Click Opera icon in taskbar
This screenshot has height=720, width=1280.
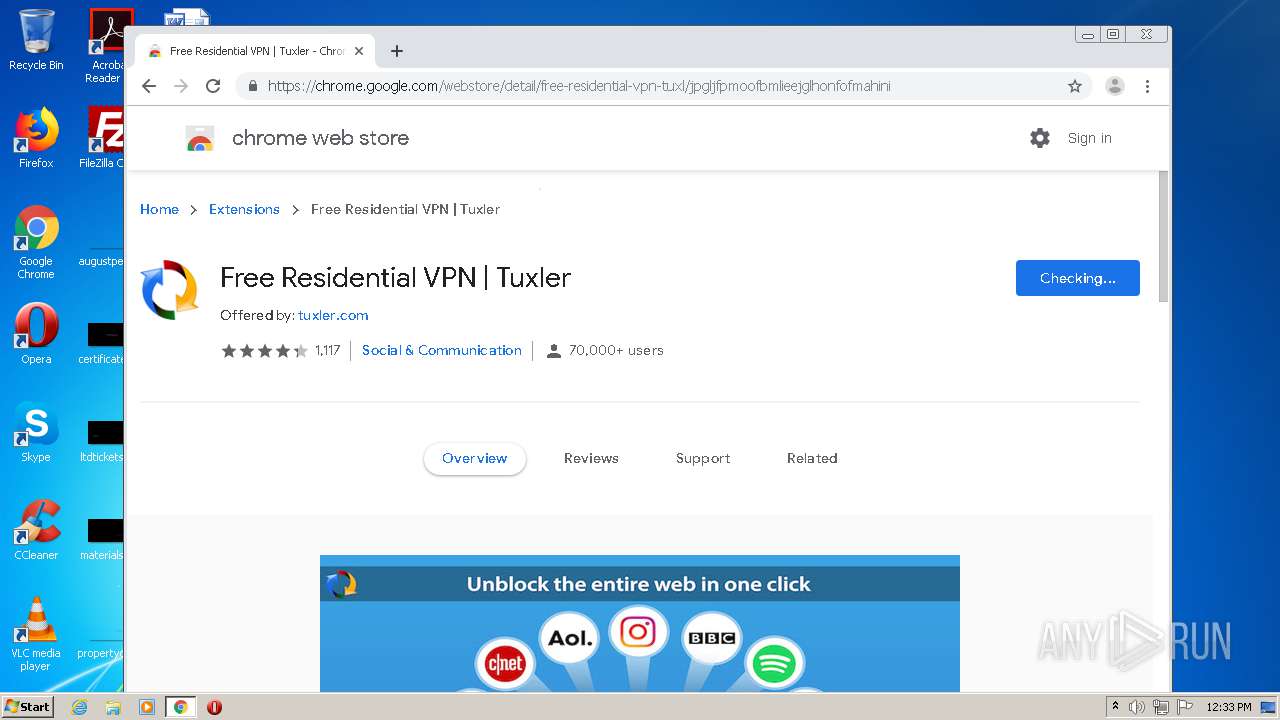214,707
